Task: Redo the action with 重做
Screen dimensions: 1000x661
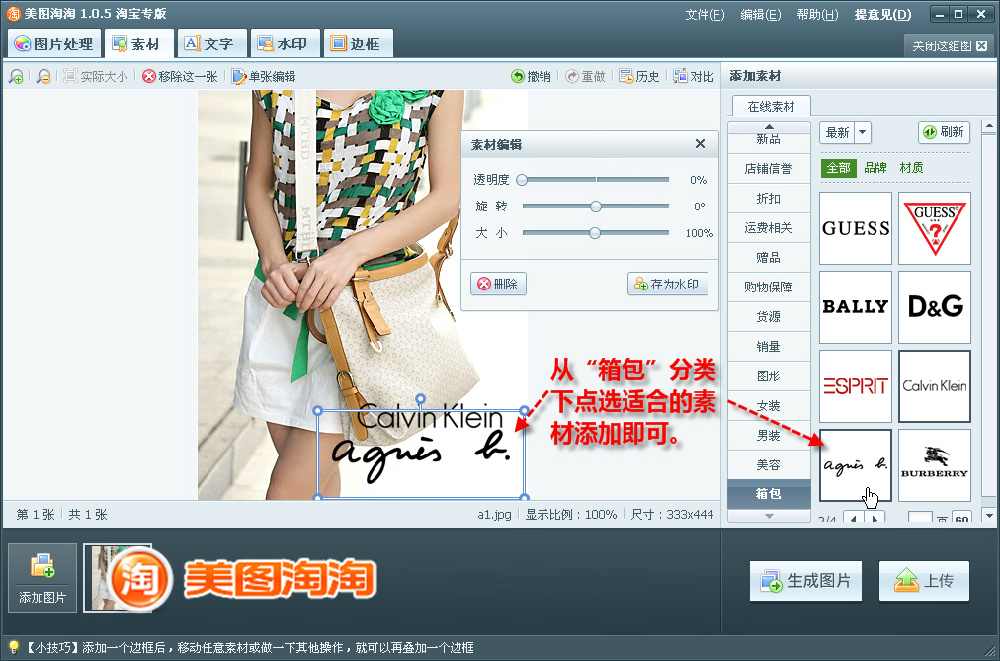Action: (x=585, y=77)
